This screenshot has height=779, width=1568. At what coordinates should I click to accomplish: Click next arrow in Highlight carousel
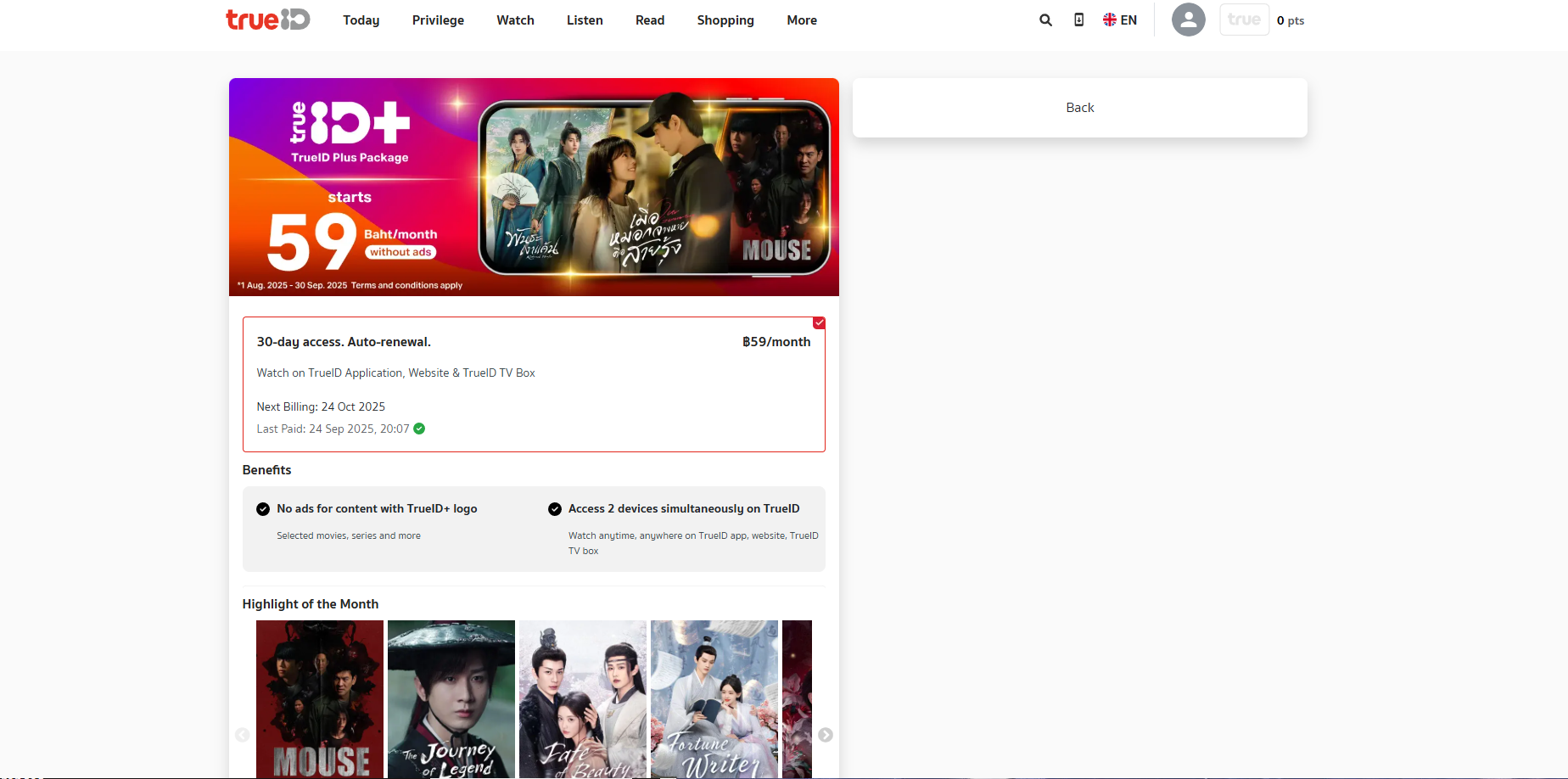826,735
